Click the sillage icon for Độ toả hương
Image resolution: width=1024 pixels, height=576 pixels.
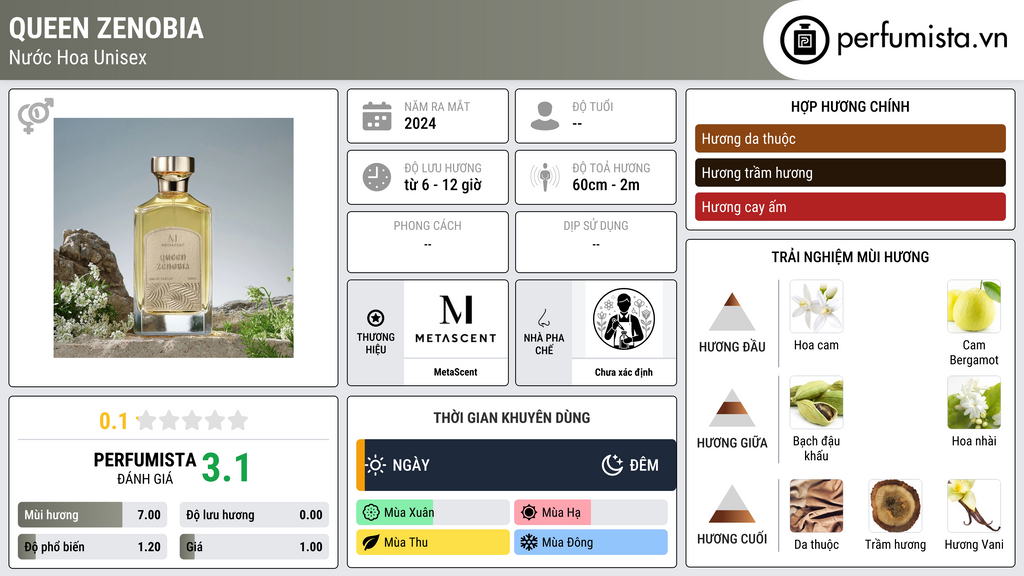click(545, 177)
